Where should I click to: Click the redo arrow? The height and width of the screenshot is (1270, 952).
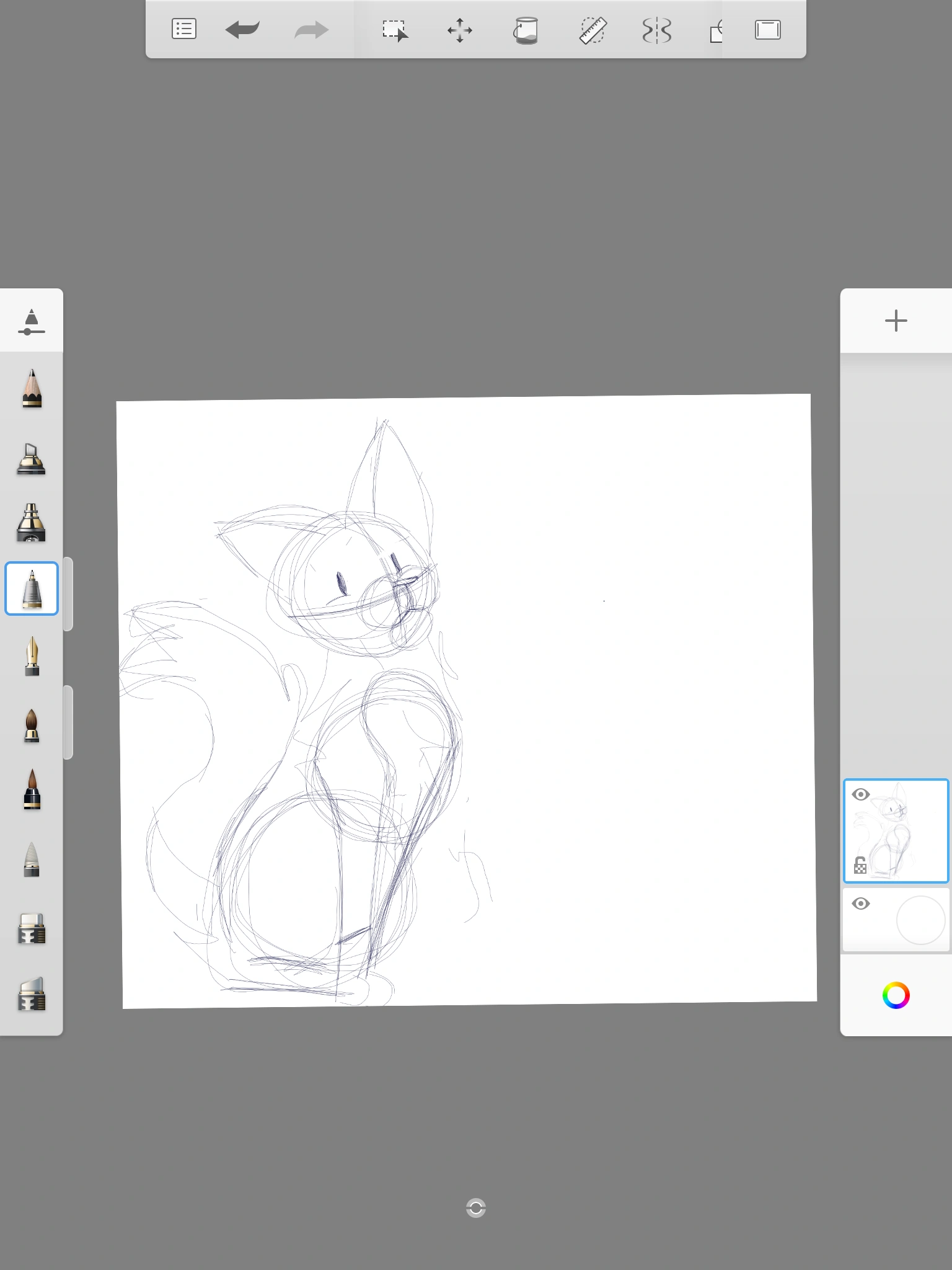[x=311, y=29]
